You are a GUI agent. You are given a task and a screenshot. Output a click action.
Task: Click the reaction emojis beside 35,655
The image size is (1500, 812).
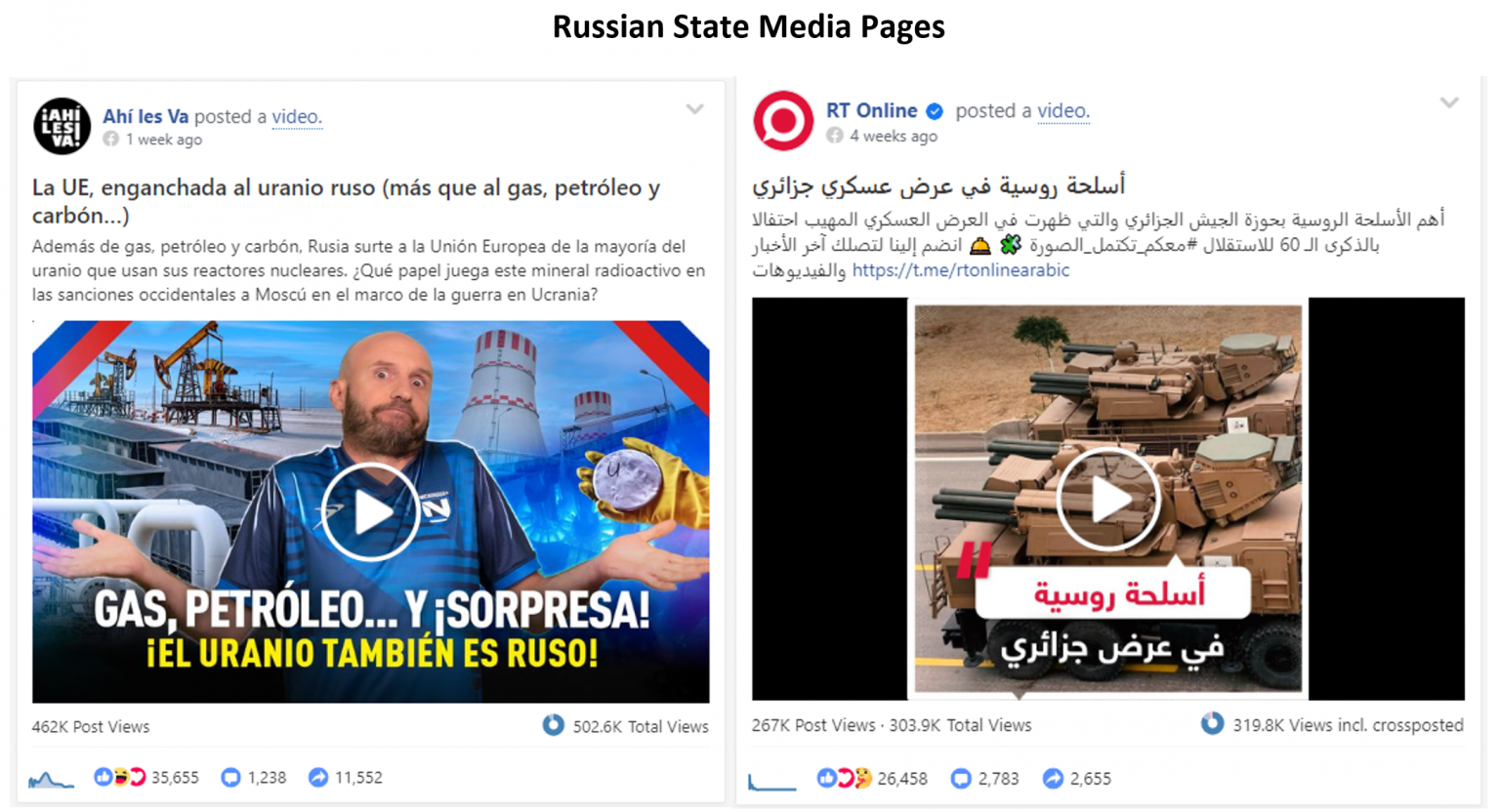[x=119, y=778]
